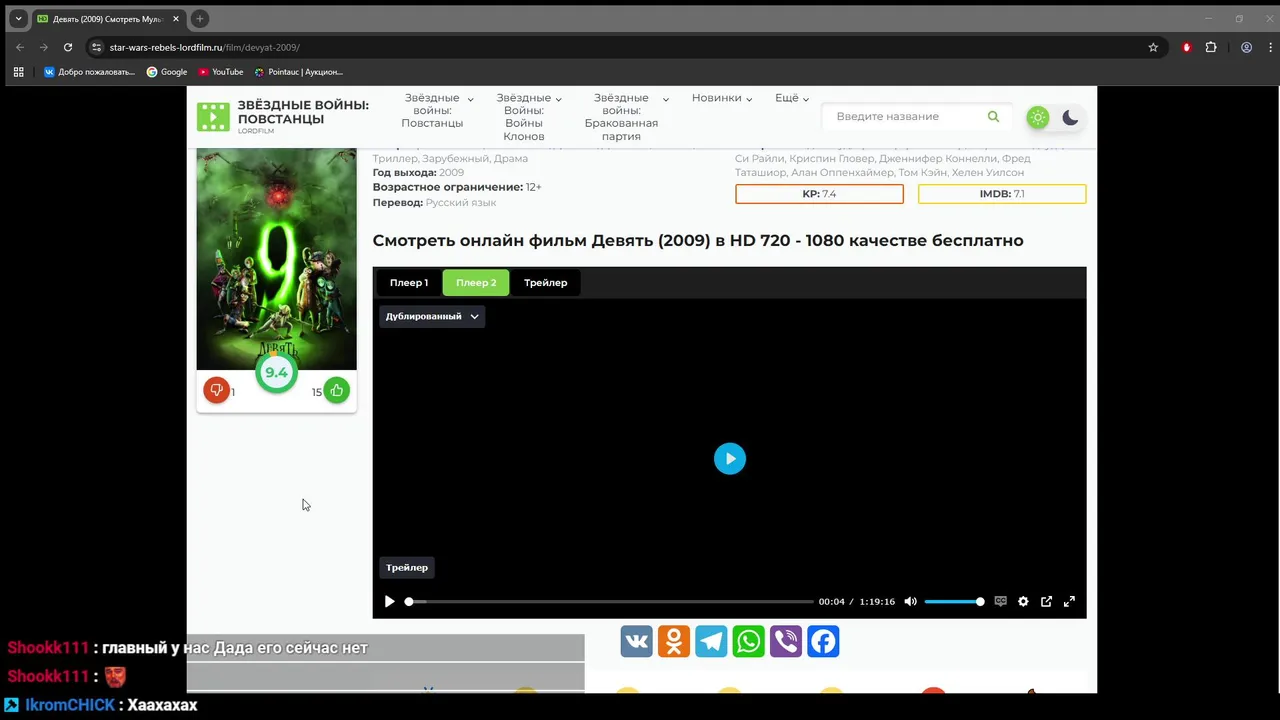Adjust the player volume slider

click(953, 602)
